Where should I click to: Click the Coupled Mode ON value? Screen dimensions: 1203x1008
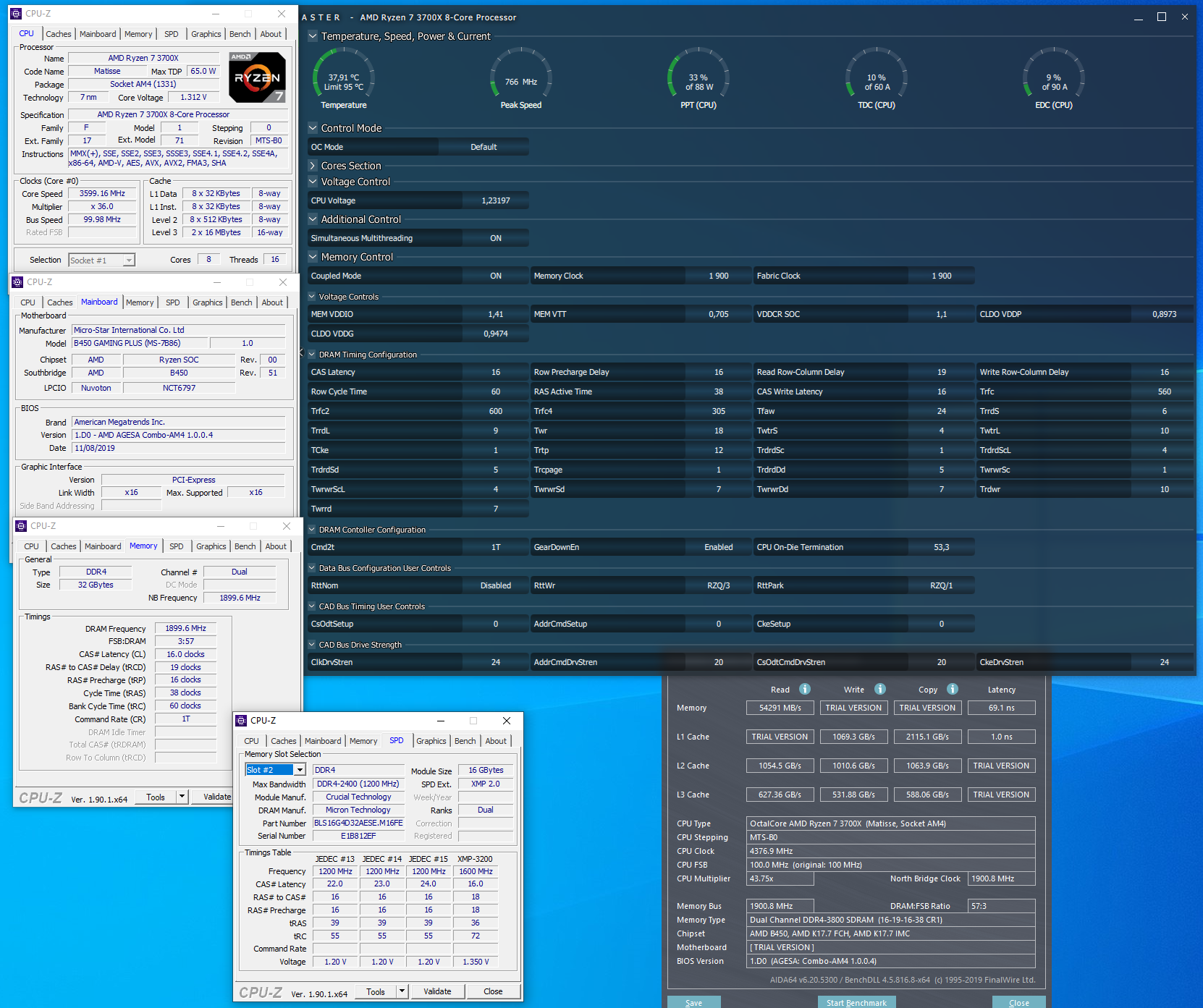pyautogui.click(x=496, y=276)
